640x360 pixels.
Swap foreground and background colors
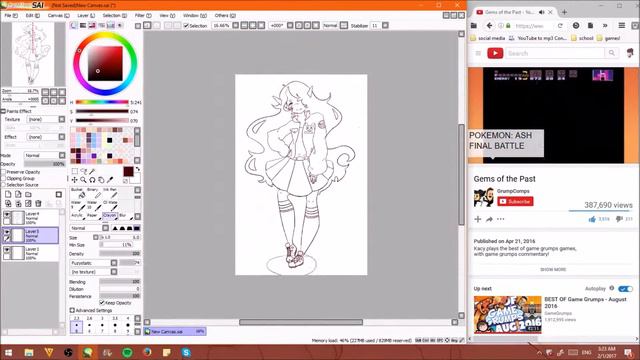pos(138,169)
